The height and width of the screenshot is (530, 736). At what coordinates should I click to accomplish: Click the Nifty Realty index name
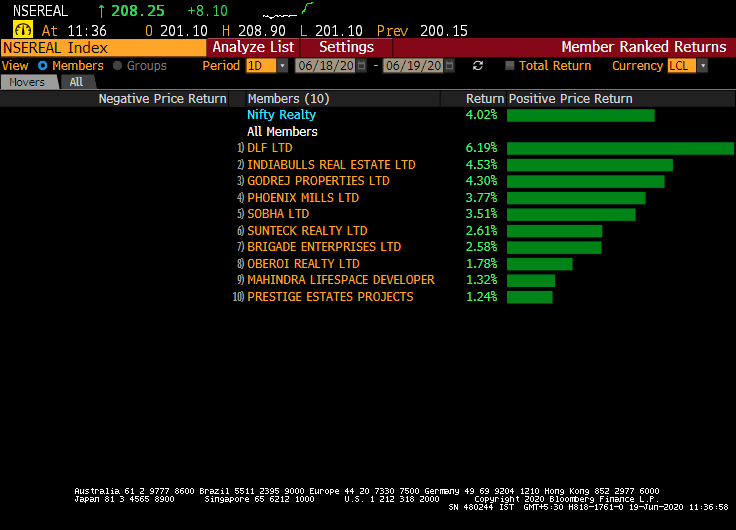pyautogui.click(x=281, y=115)
